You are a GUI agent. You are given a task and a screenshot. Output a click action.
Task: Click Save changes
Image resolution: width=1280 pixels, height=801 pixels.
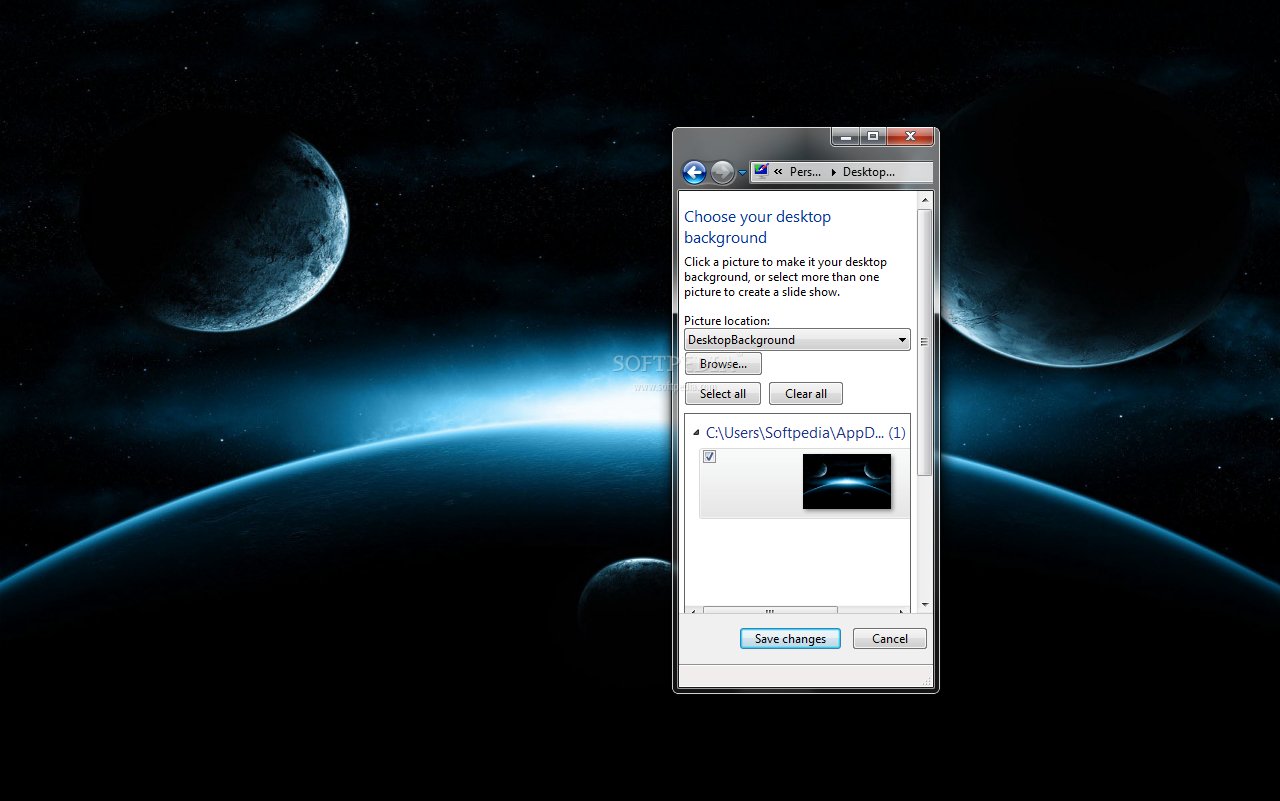(x=790, y=639)
